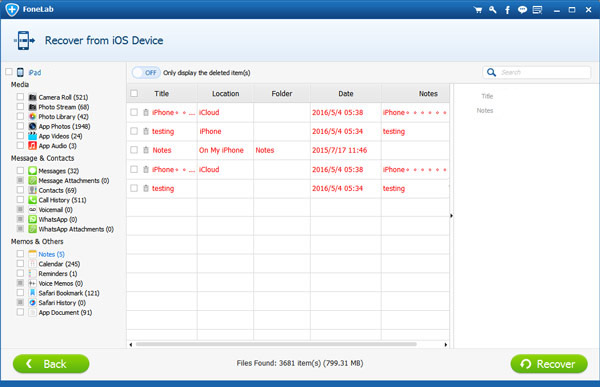The image size is (600, 387).
Task: Click the scrollbar right arrow
Action: coord(446,345)
